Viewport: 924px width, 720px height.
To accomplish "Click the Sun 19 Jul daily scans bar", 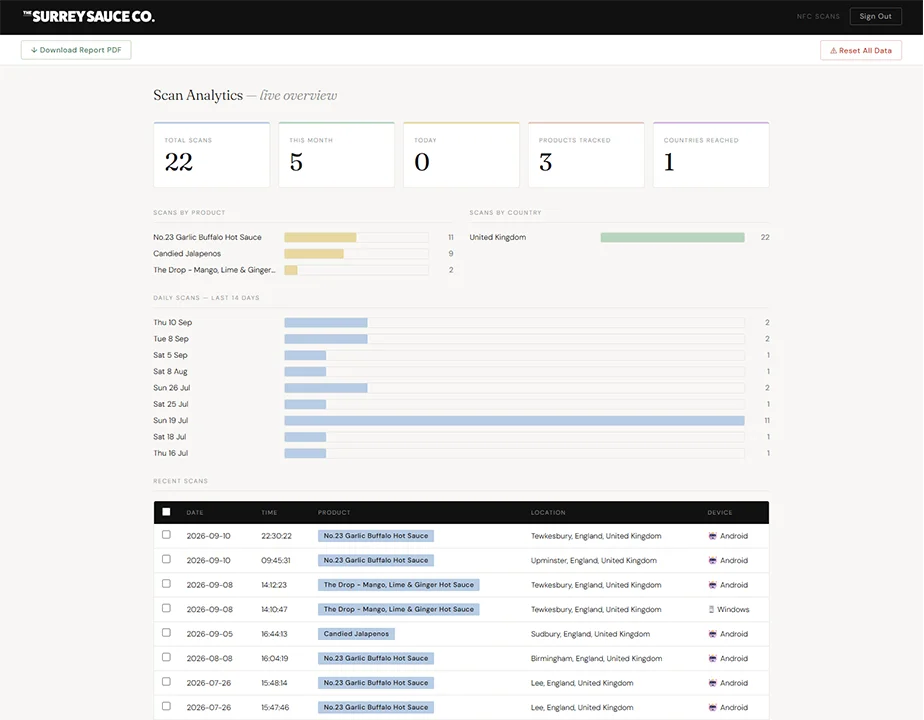I will tap(514, 421).
